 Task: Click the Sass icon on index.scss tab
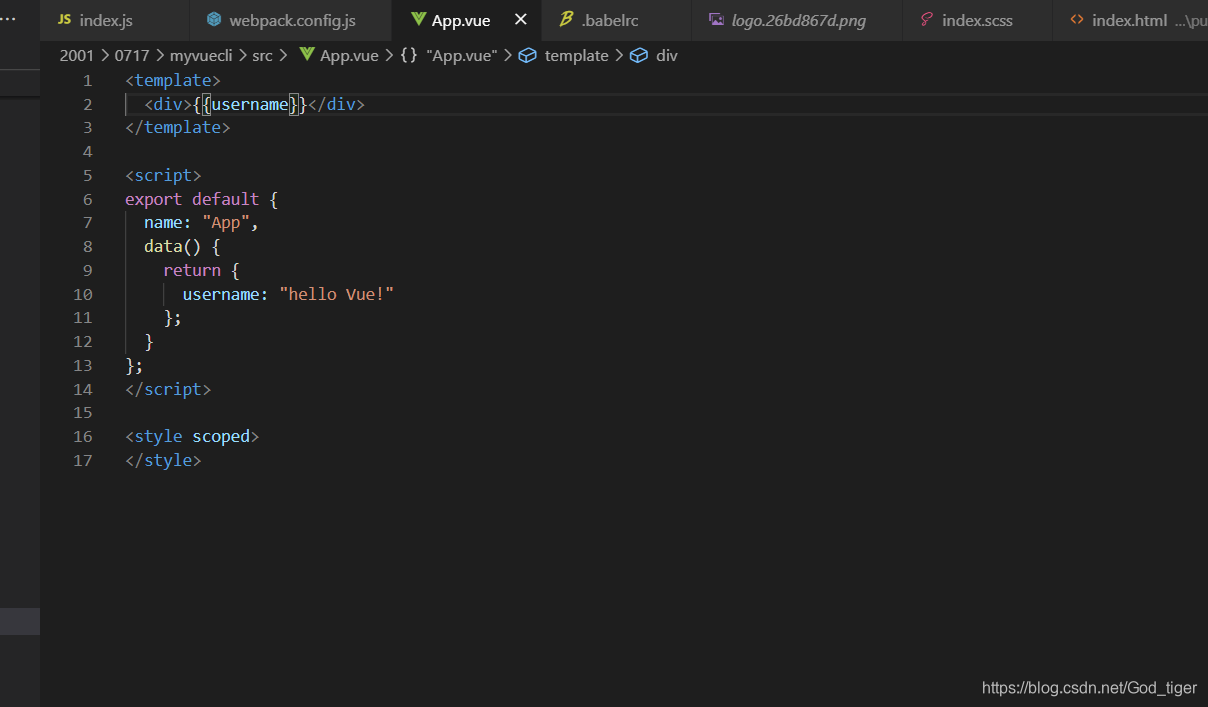(927, 20)
